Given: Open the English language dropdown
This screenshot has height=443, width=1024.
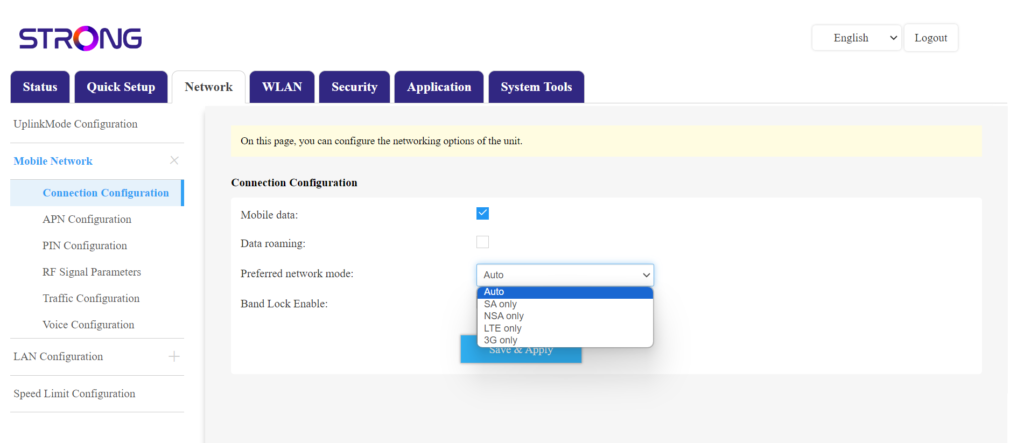Looking at the screenshot, I should pos(857,38).
